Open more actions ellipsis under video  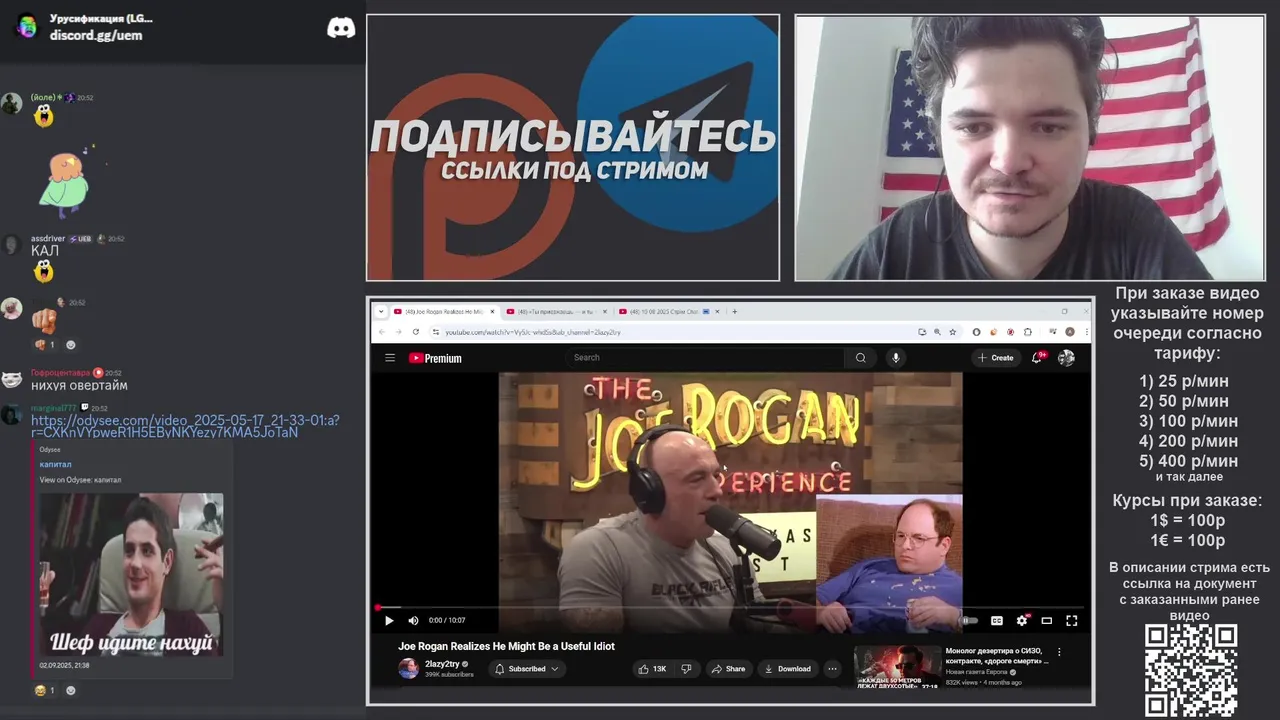pyautogui.click(x=832, y=669)
